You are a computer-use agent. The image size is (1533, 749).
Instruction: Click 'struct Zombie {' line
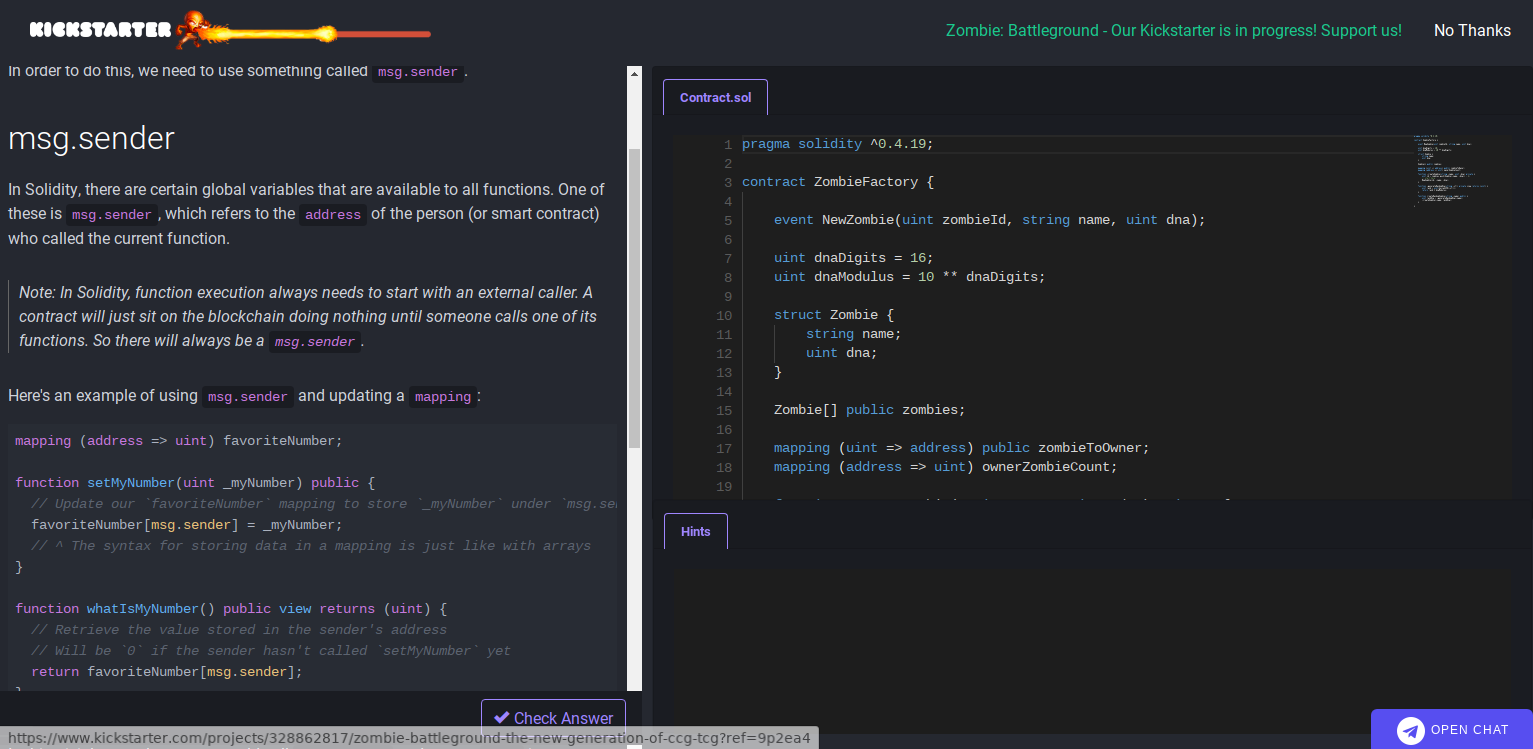(833, 315)
